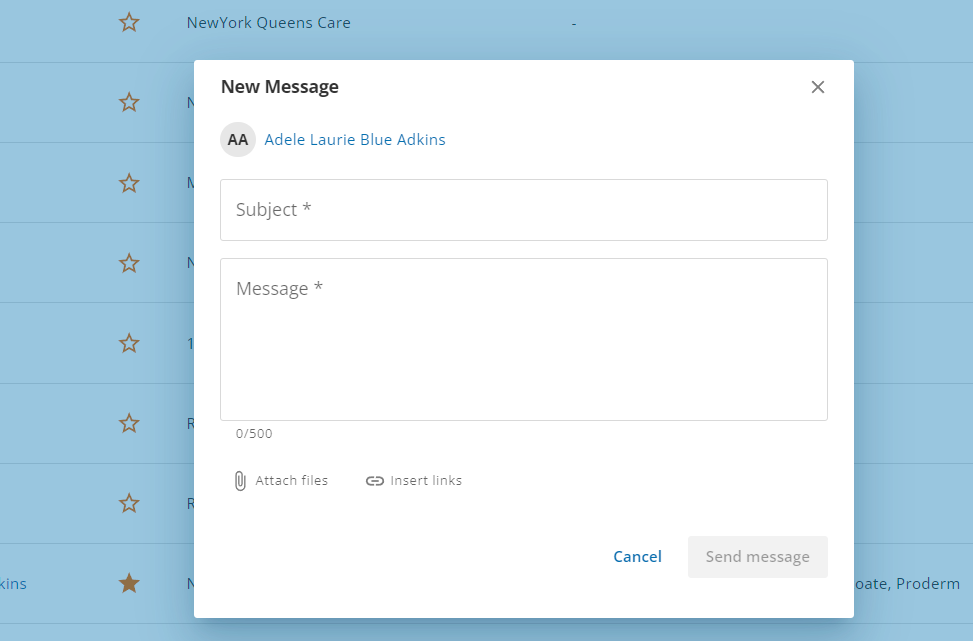The width and height of the screenshot is (973, 641).
Task: Toggle the filled star in bottom row
Action: tap(129, 583)
